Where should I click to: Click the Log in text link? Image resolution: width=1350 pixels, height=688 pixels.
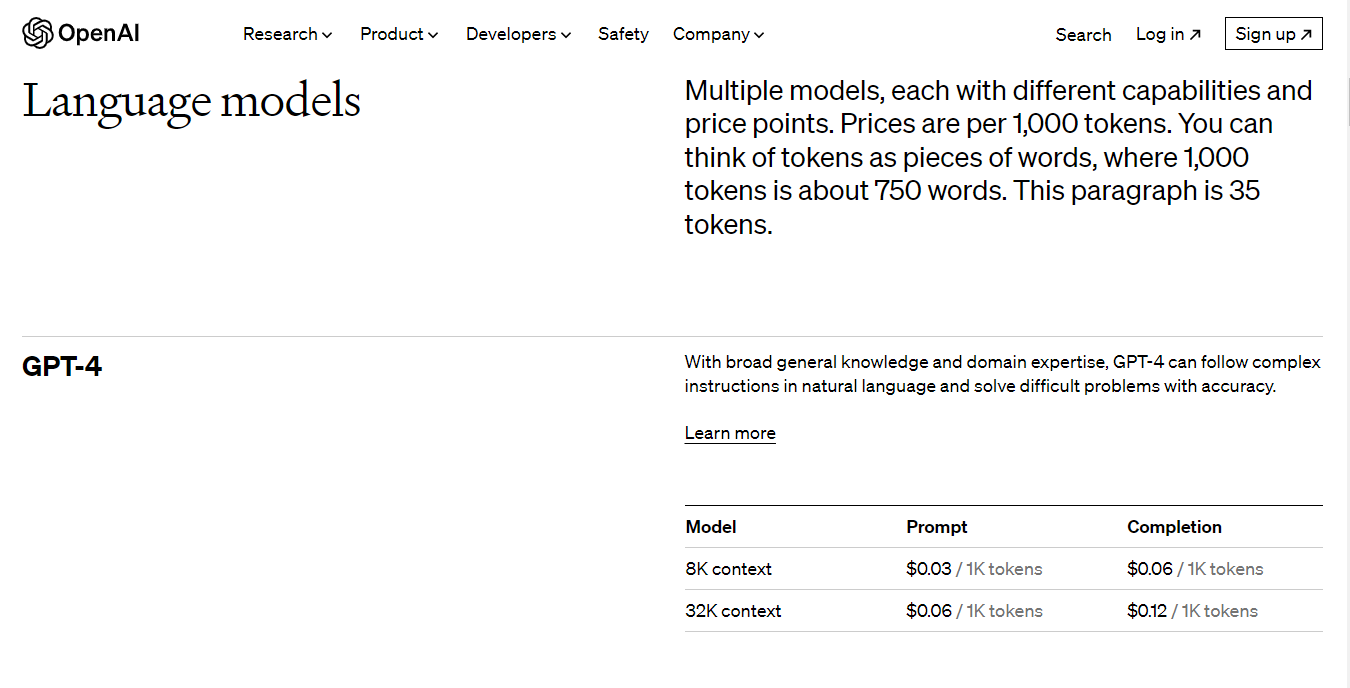1159,34
